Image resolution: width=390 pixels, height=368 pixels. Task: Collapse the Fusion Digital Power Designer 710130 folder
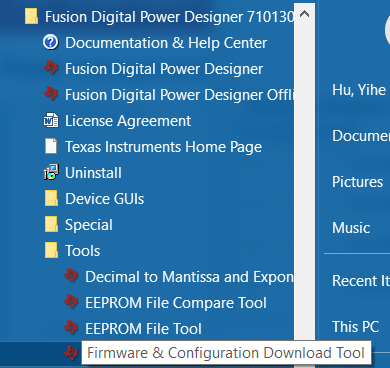point(169,17)
